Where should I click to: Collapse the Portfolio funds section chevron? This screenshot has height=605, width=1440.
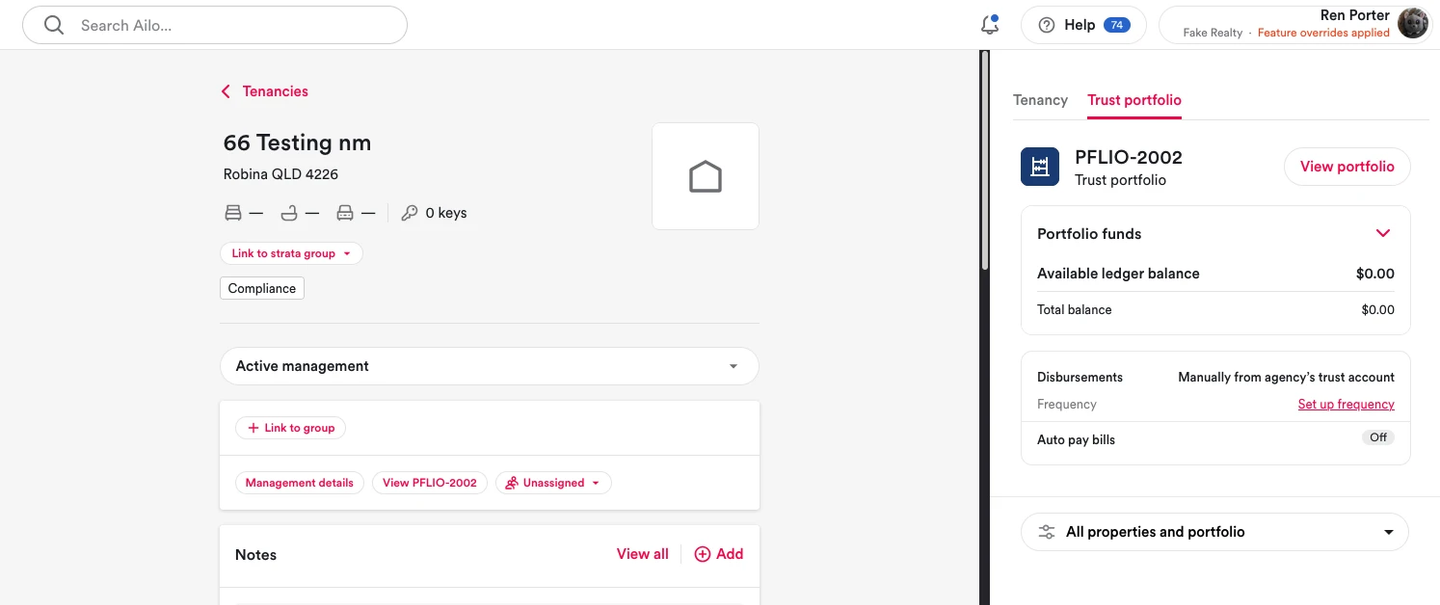tap(1383, 233)
